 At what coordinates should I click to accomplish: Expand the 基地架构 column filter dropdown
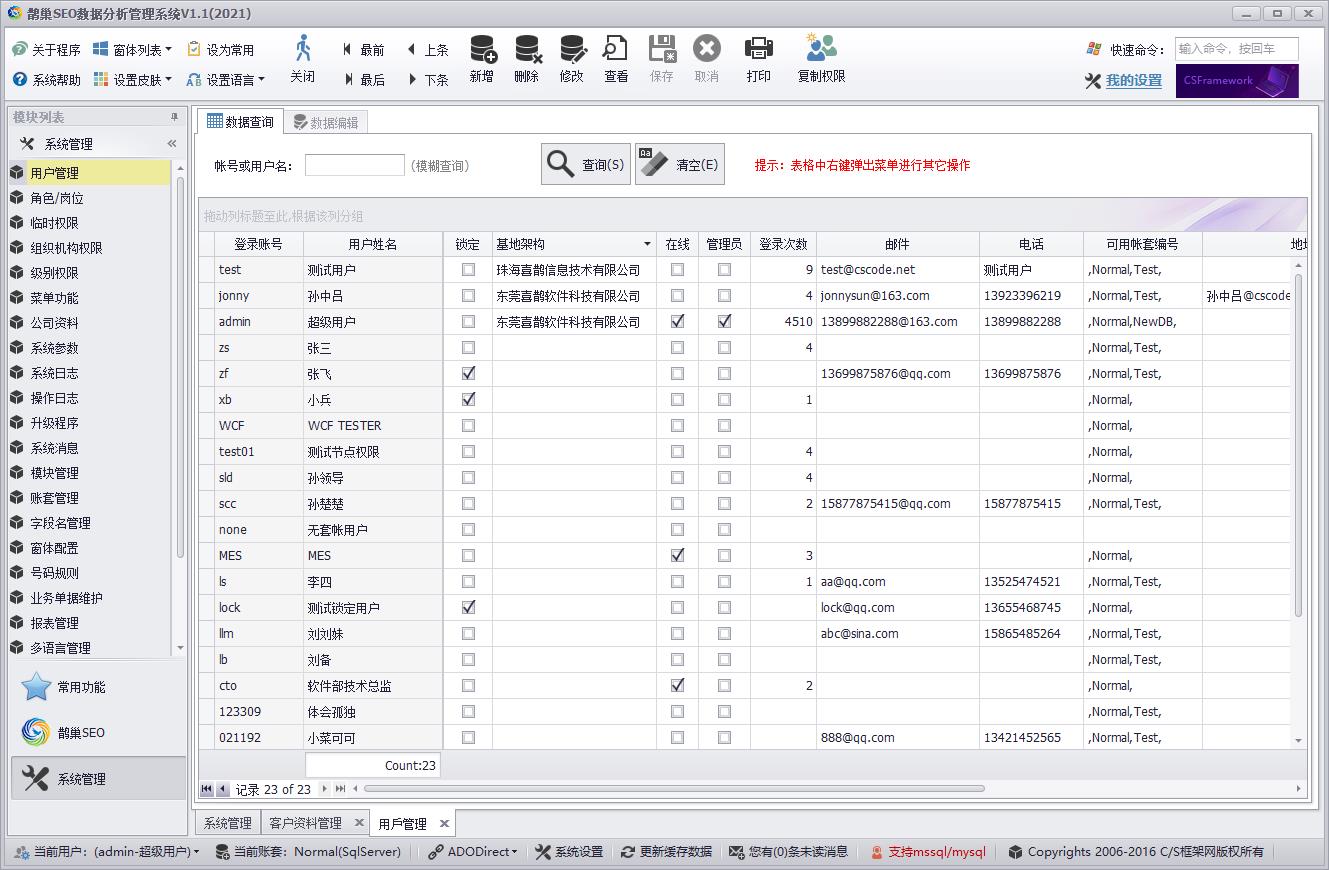tap(647, 244)
